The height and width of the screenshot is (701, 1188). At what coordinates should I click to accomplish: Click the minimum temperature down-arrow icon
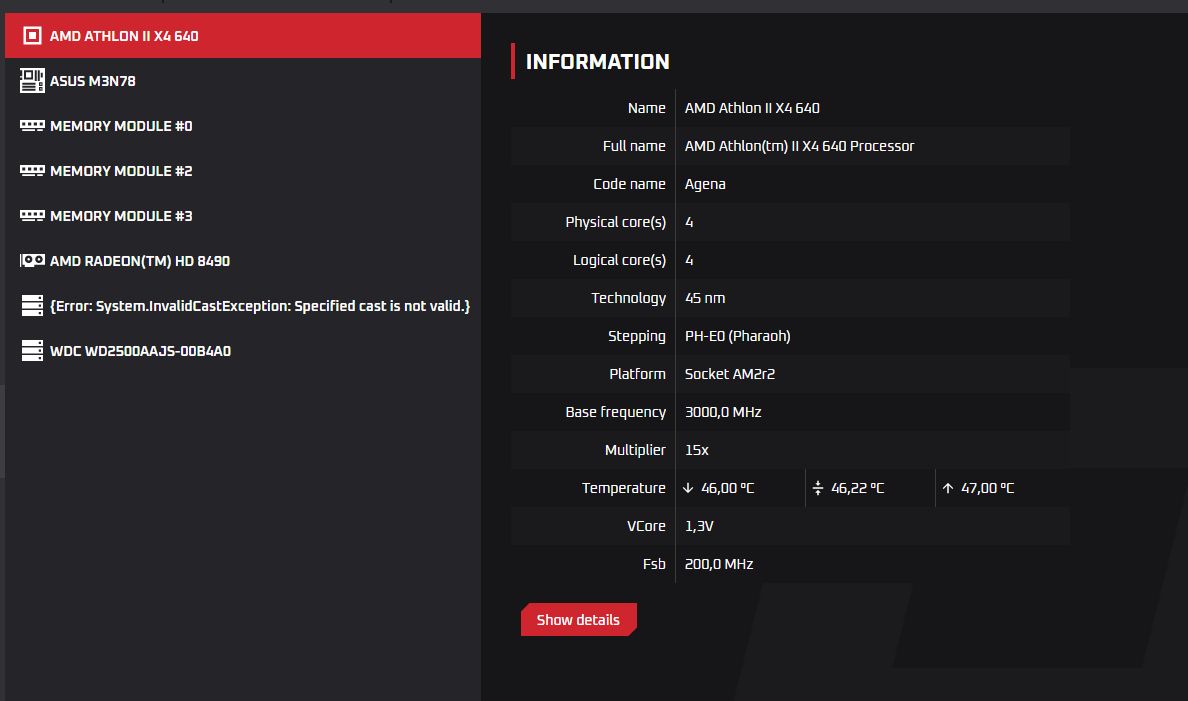(x=688, y=488)
